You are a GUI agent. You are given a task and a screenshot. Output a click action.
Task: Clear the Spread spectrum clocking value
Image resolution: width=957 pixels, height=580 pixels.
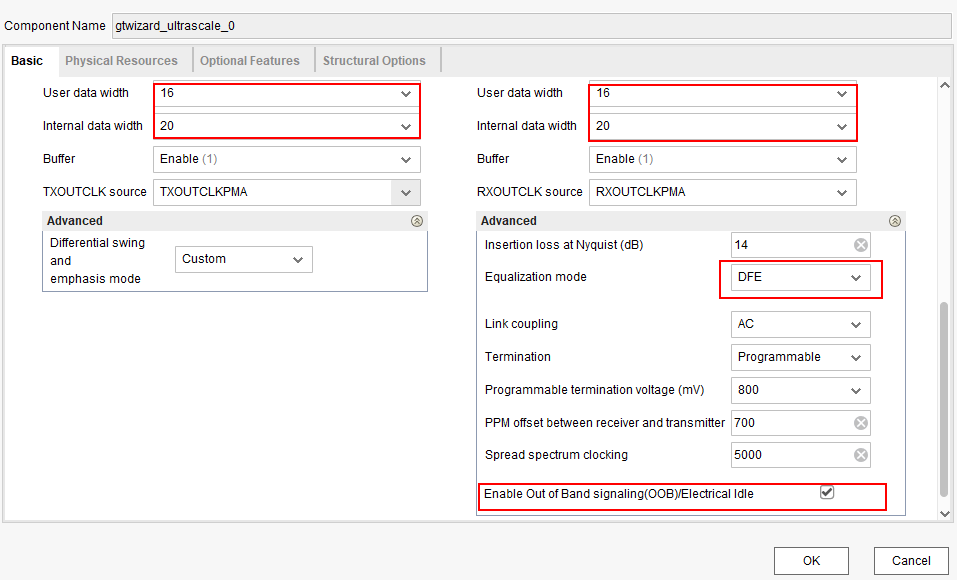pos(860,455)
